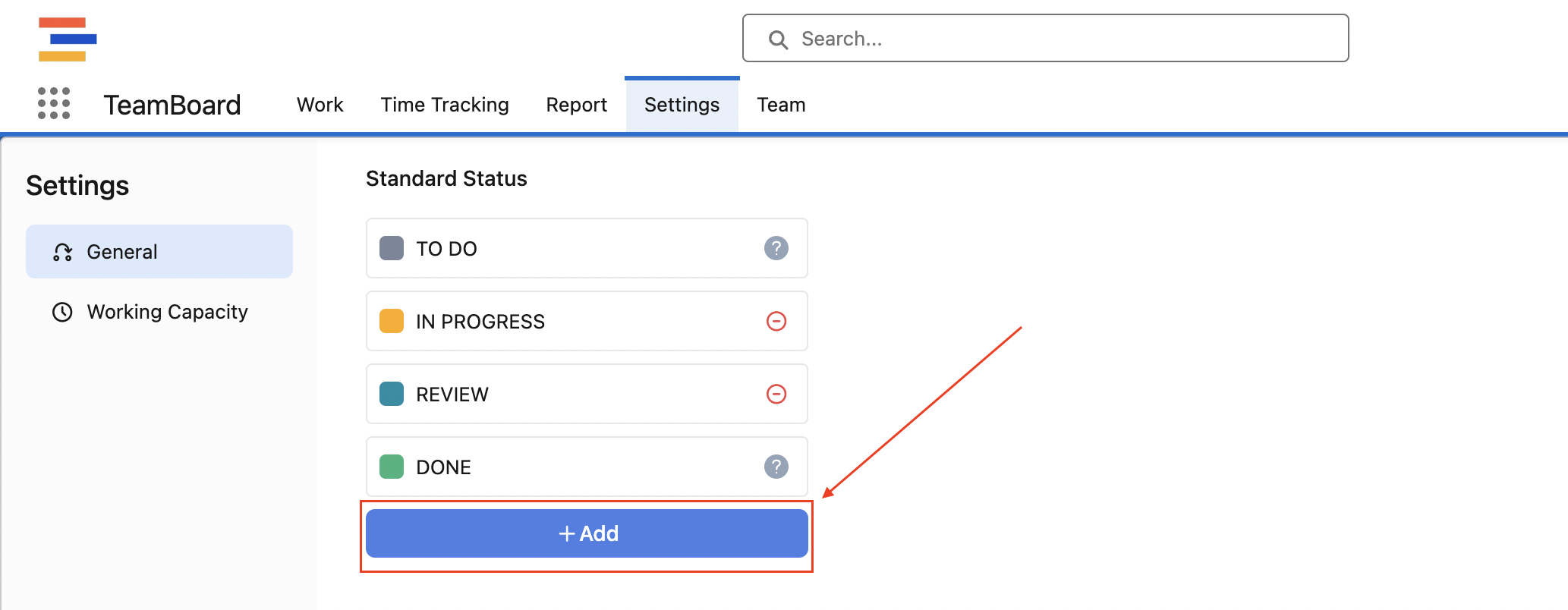Select the General settings icon
Image resolution: width=1568 pixels, height=610 pixels.
pyautogui.click(x=62, y=251)
